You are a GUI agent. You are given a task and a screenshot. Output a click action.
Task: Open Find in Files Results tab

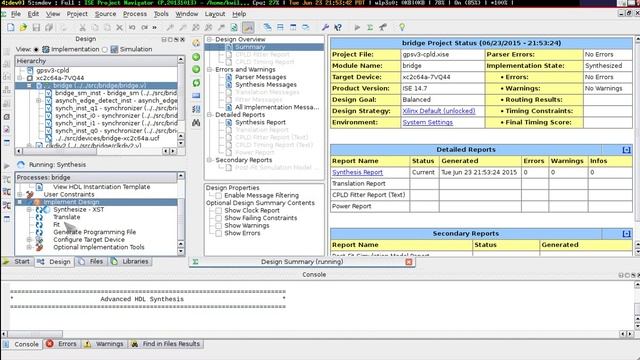coord(166,344)
